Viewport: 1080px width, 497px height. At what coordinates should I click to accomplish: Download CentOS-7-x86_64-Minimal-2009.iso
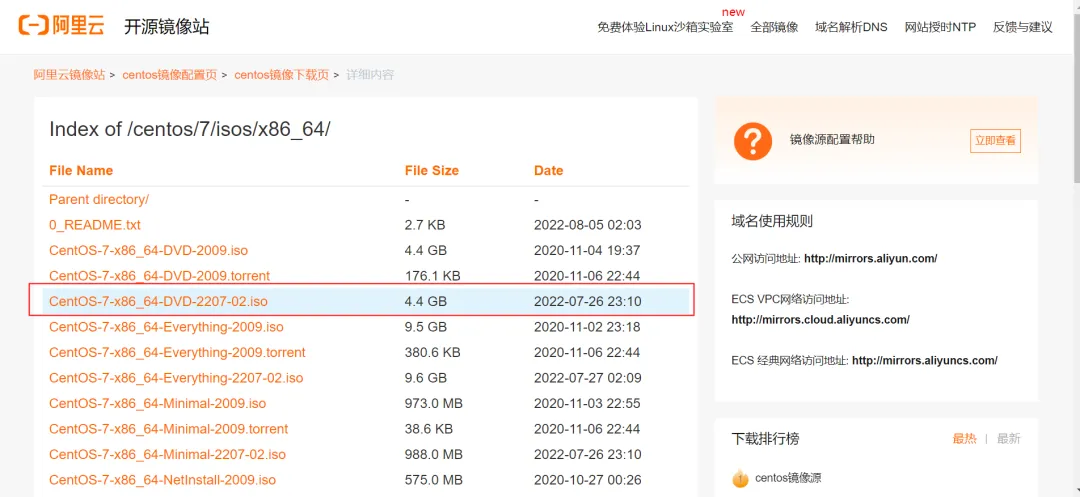pyautogui.click(x=157, y=403)
